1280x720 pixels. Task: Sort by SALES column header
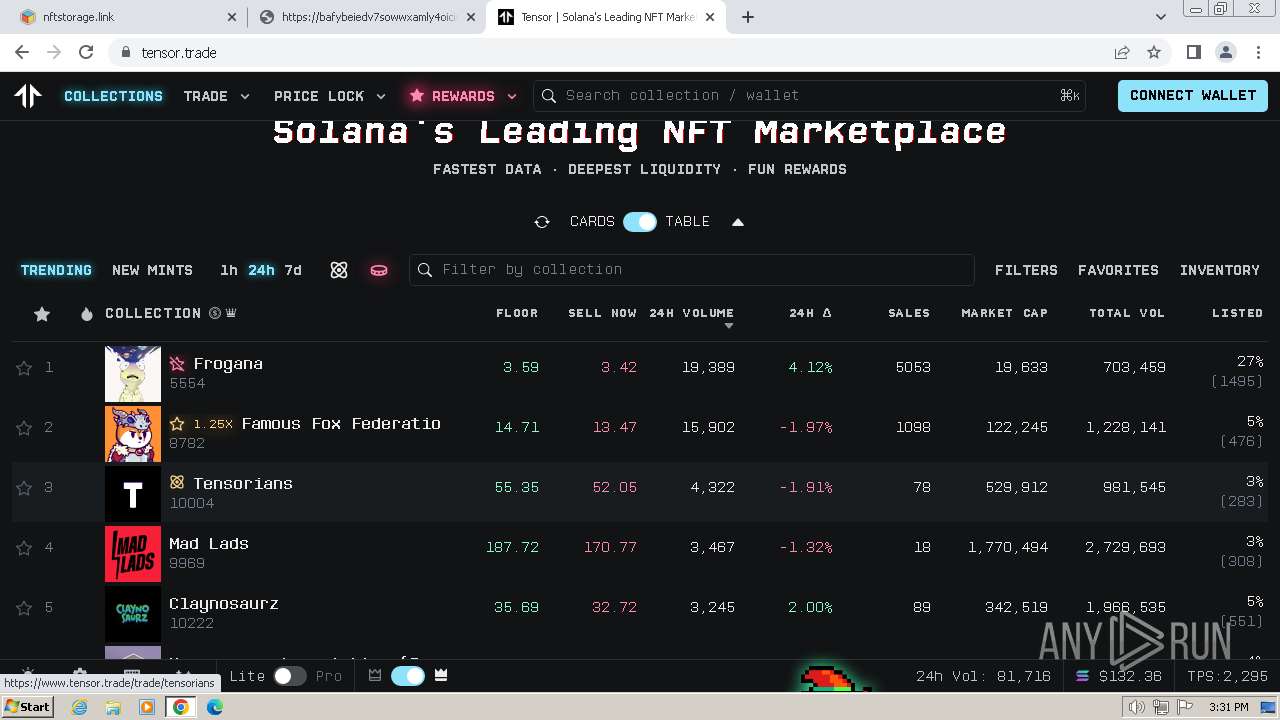(x=909, y=313)
